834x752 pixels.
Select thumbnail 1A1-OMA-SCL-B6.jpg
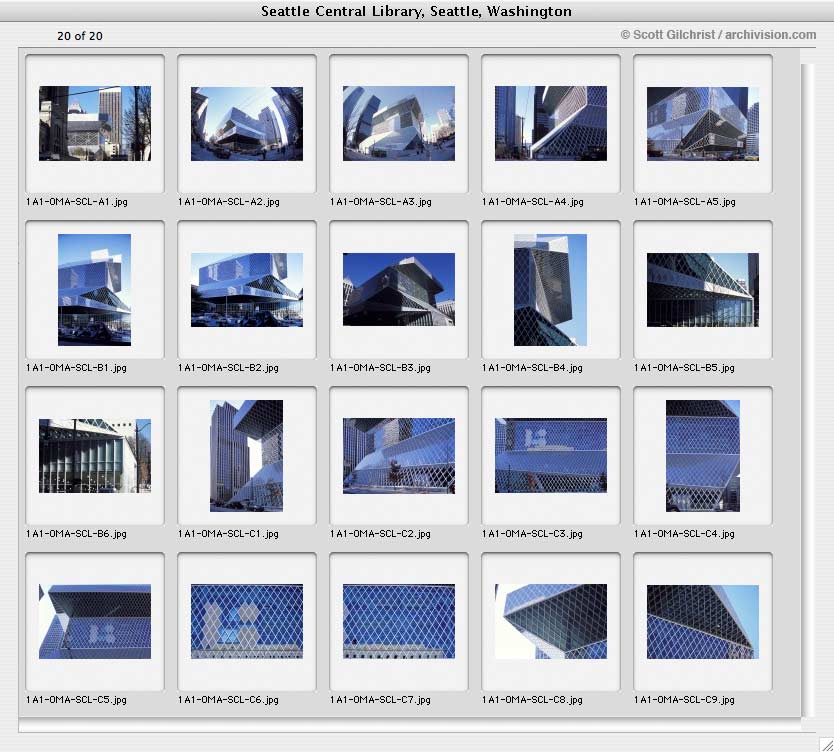95,456
